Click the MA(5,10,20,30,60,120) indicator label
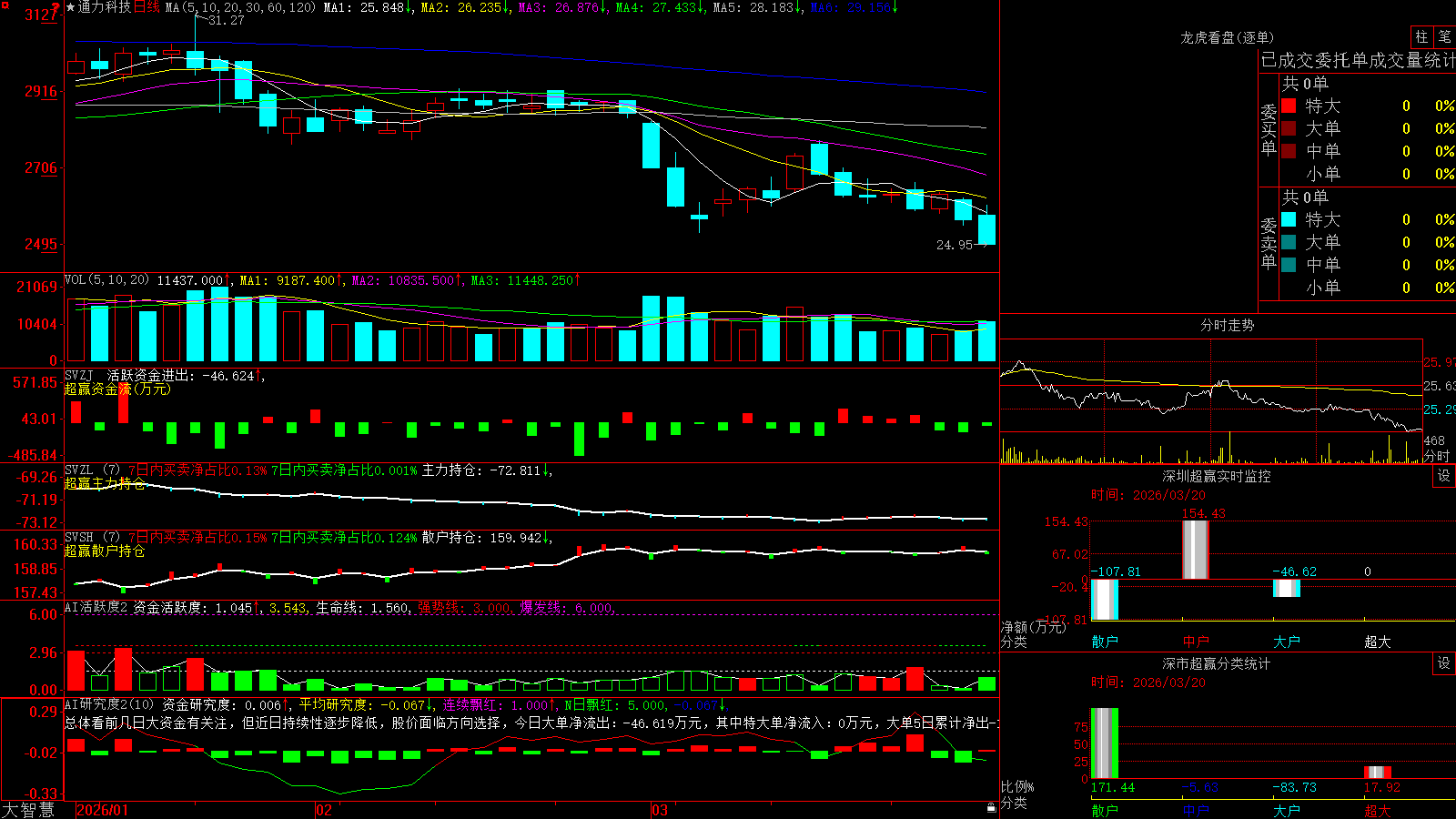Screen dimensions: 1456x819 pyautogui.click(x=240, y=7)
